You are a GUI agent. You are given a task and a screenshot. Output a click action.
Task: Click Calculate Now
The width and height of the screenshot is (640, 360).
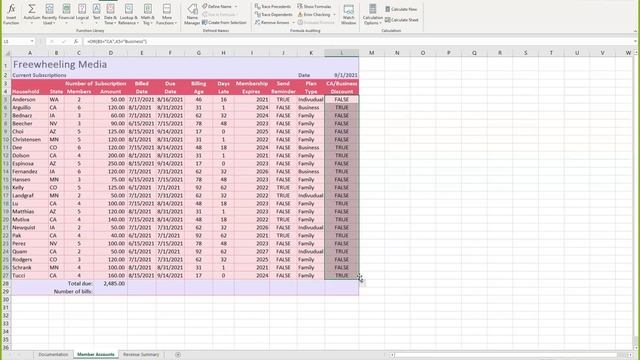[401, 9]
